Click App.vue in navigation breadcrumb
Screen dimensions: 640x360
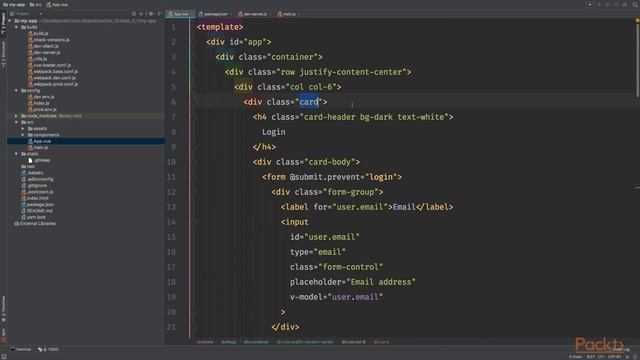tap(57, 4)
